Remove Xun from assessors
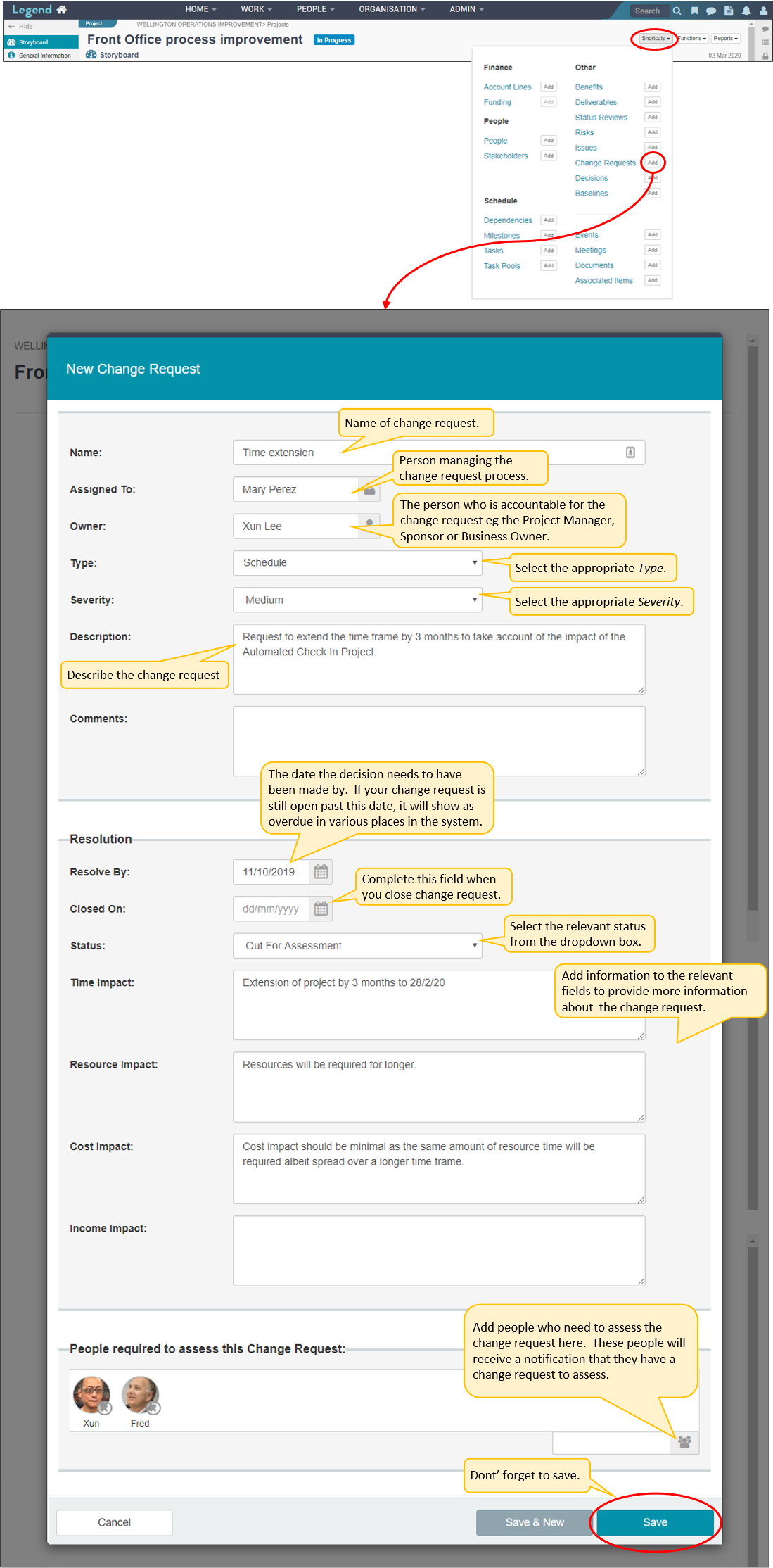 (105, 1408)
